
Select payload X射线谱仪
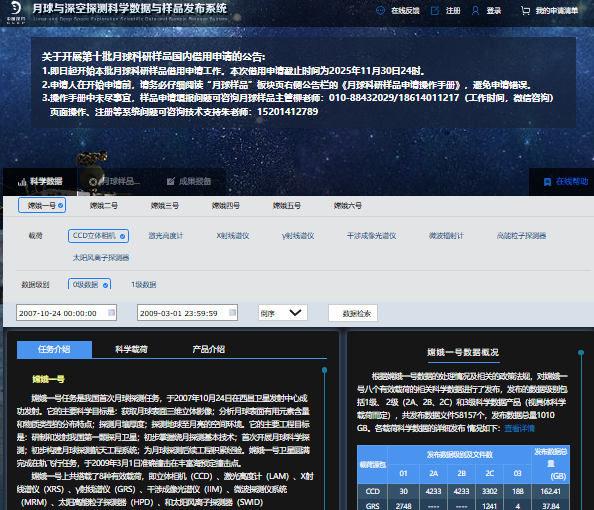pos(233,236)
